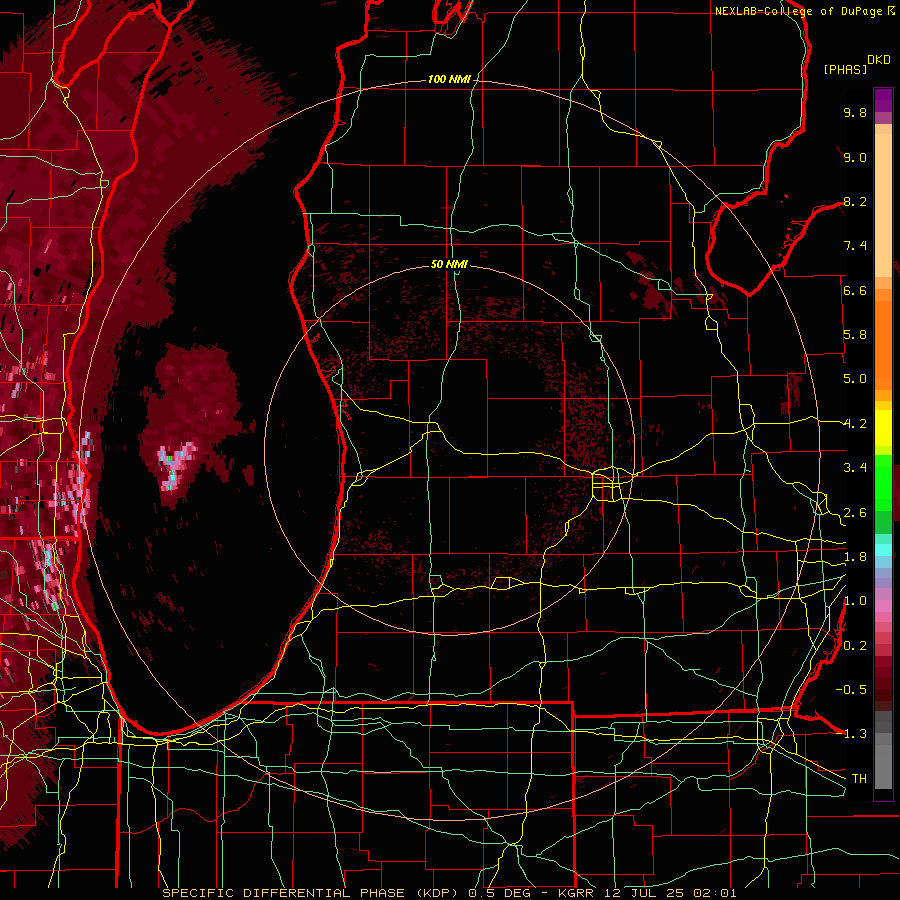Click the 1.0 scale value
The image size is (900, 900).
pos(855,601)
